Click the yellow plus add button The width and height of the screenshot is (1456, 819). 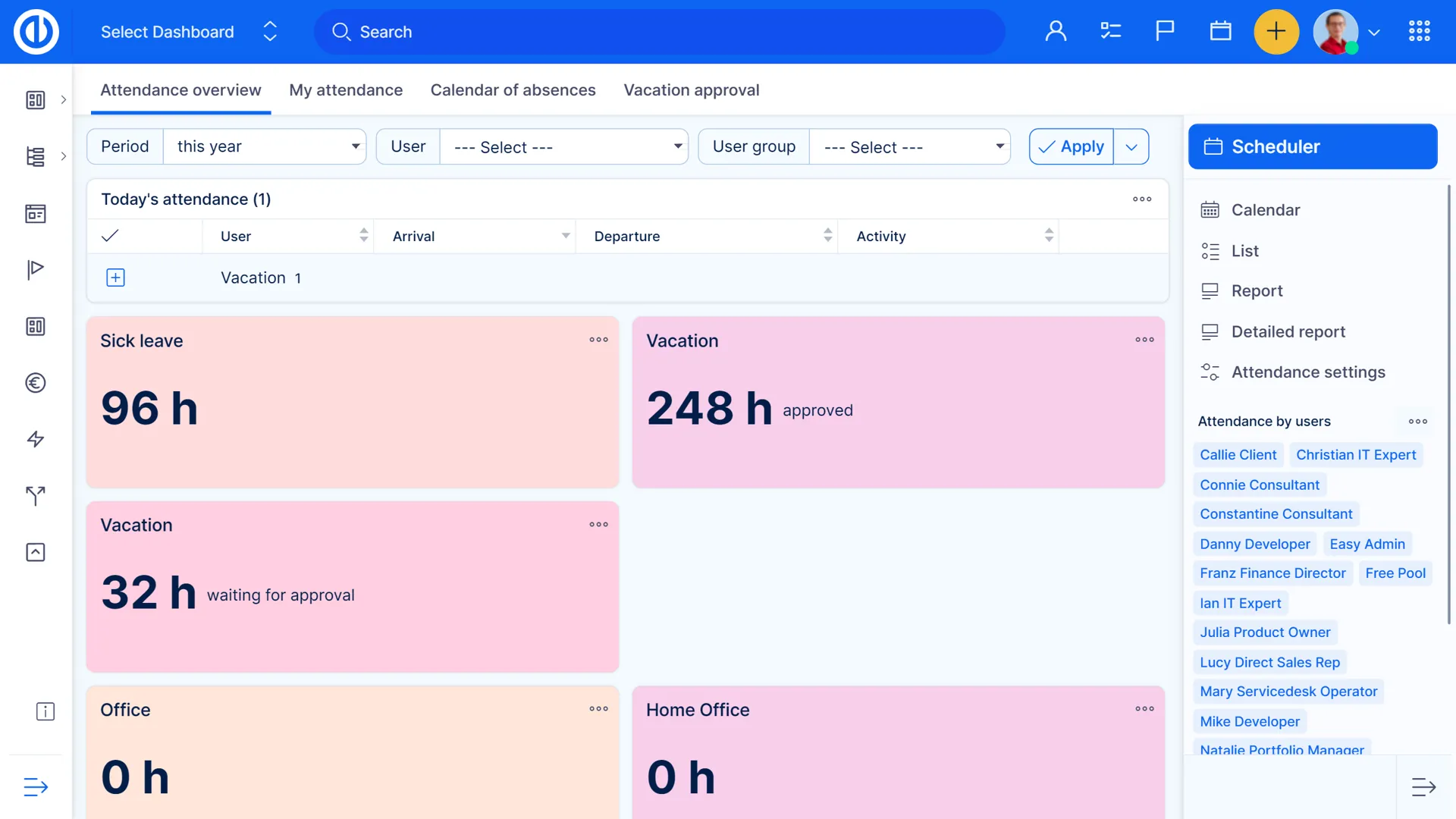(x=1276, y=32)
